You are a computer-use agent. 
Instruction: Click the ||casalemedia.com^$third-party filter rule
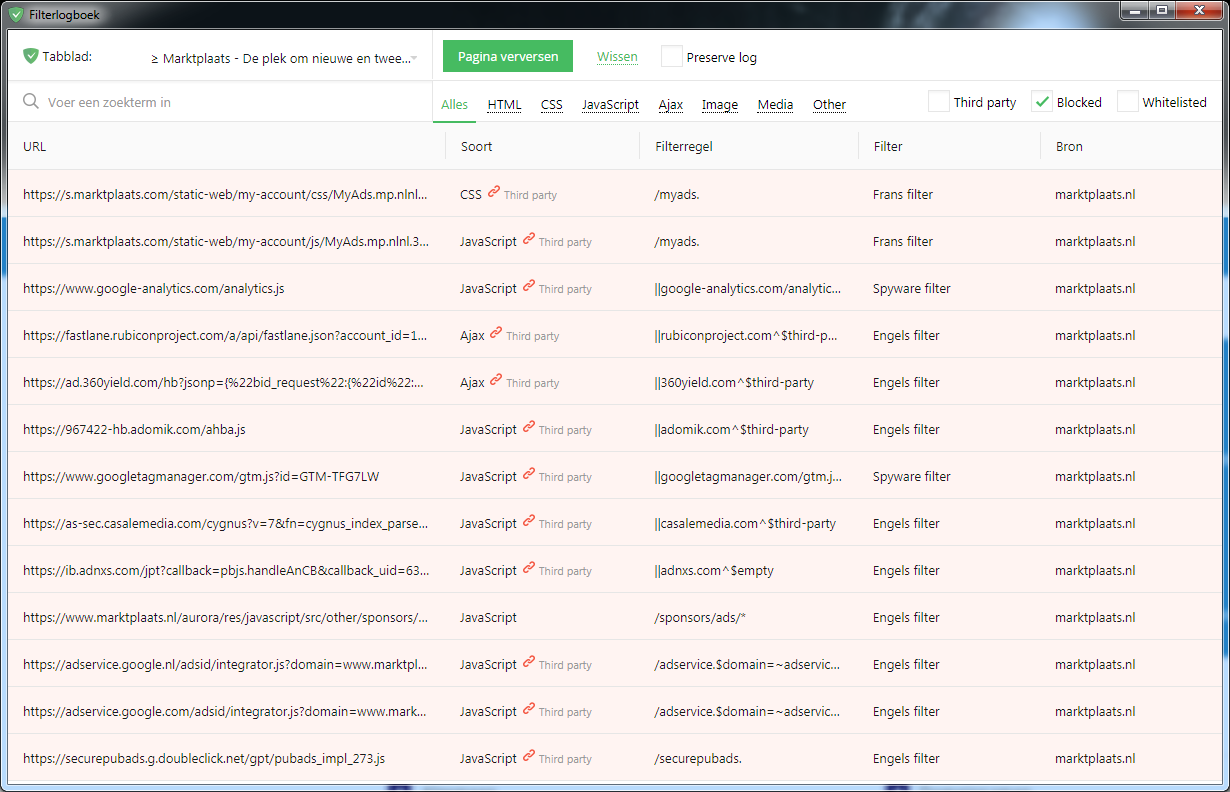coord(745,523)
